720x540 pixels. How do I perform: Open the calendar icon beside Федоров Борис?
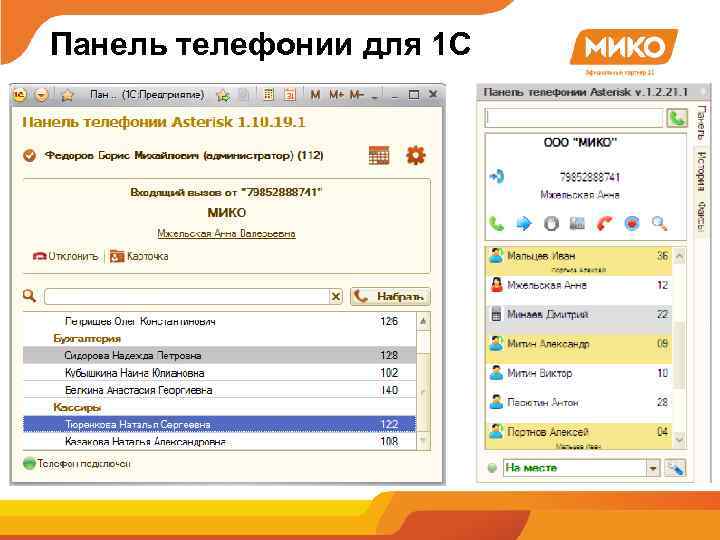click(x=379, y=155)
